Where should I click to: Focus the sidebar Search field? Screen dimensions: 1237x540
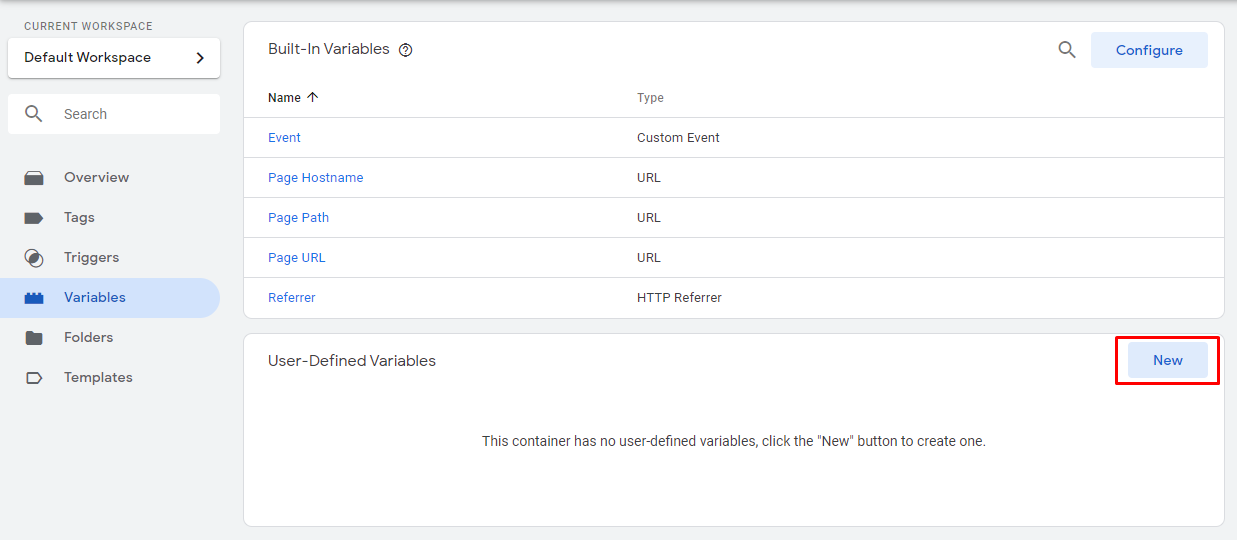(x=114, y=114)
